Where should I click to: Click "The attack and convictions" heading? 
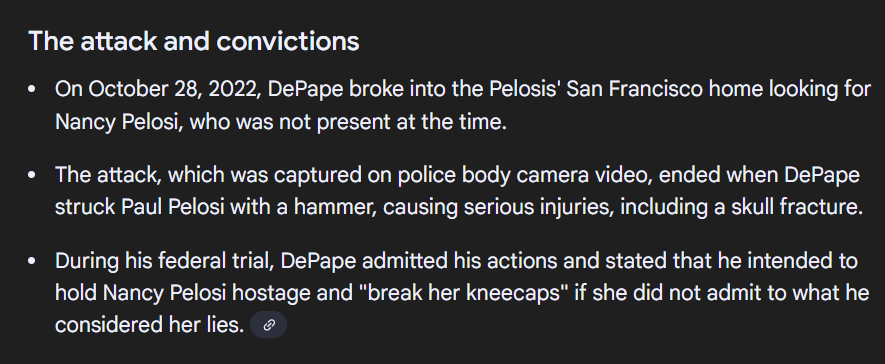[x=194, y=41]
